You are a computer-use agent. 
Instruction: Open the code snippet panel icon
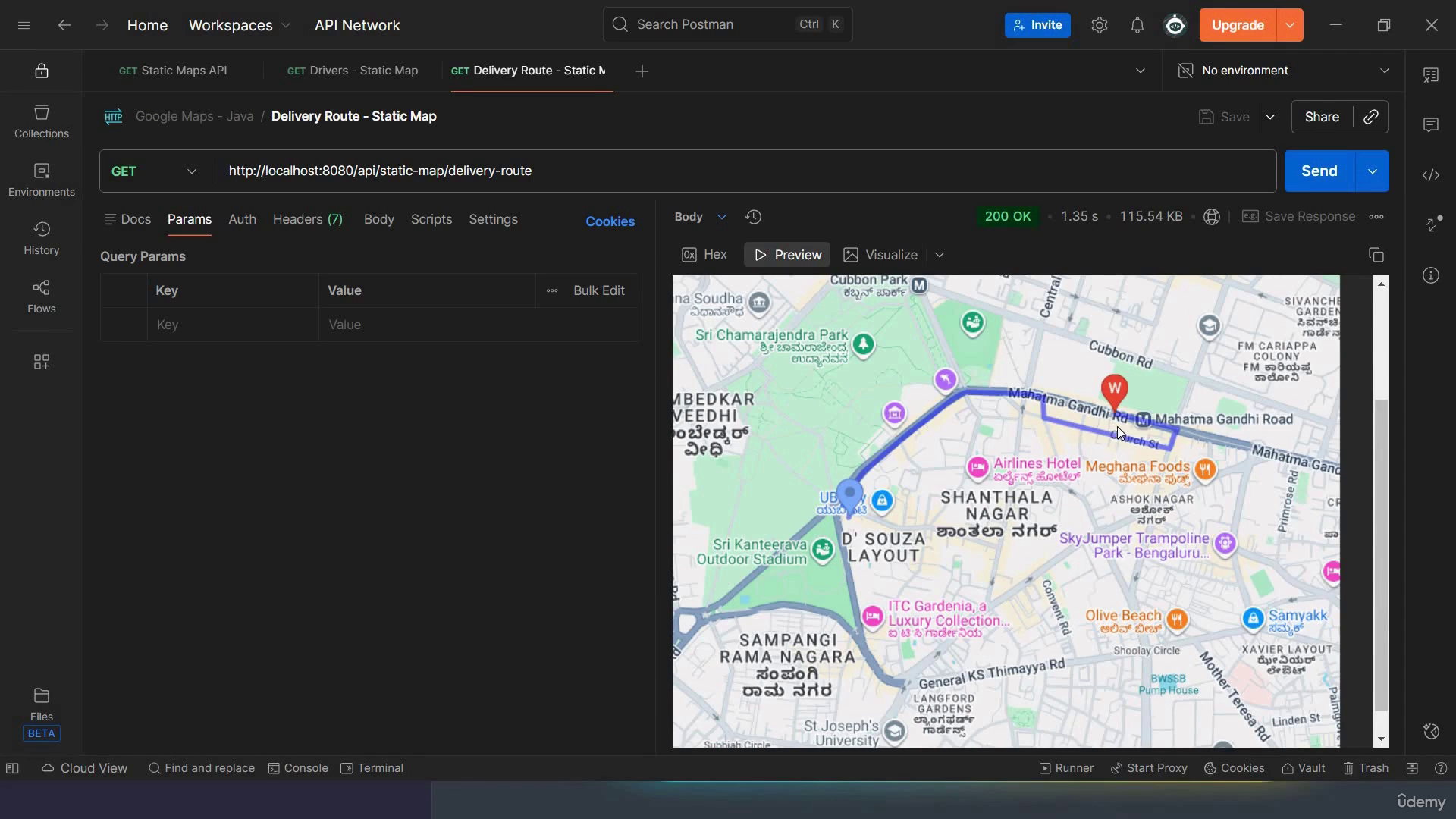(1430, 175)
